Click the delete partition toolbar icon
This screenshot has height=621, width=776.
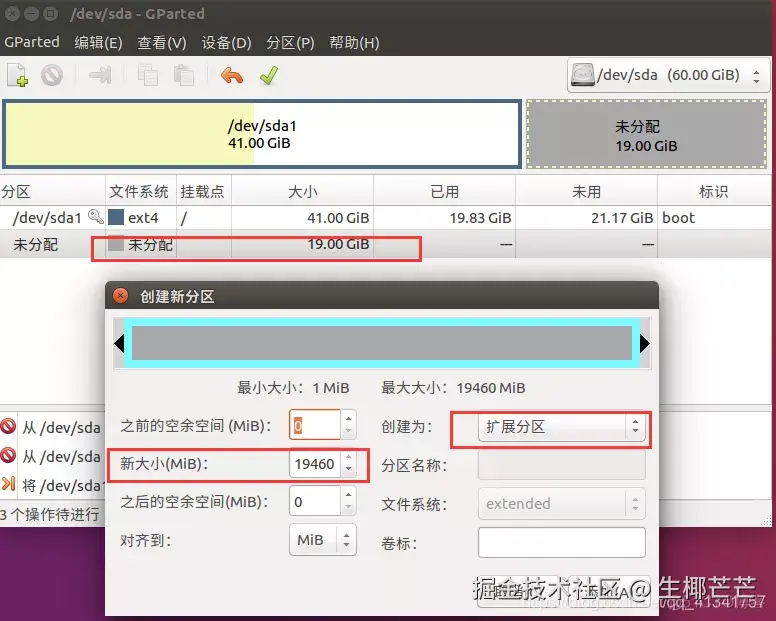[52, 75]
